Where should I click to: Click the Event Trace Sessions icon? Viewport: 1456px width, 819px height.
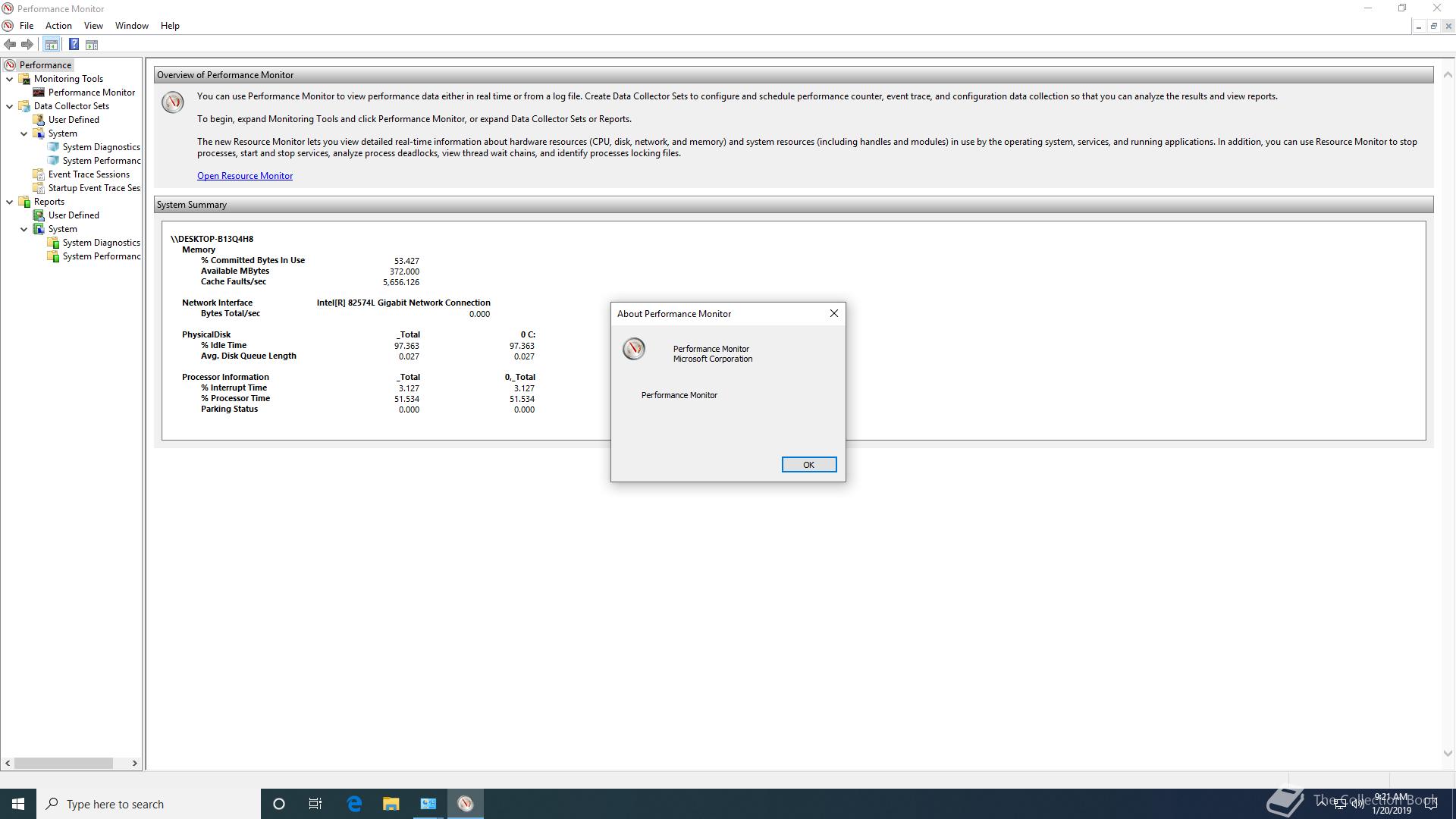[x=39, y=174]
